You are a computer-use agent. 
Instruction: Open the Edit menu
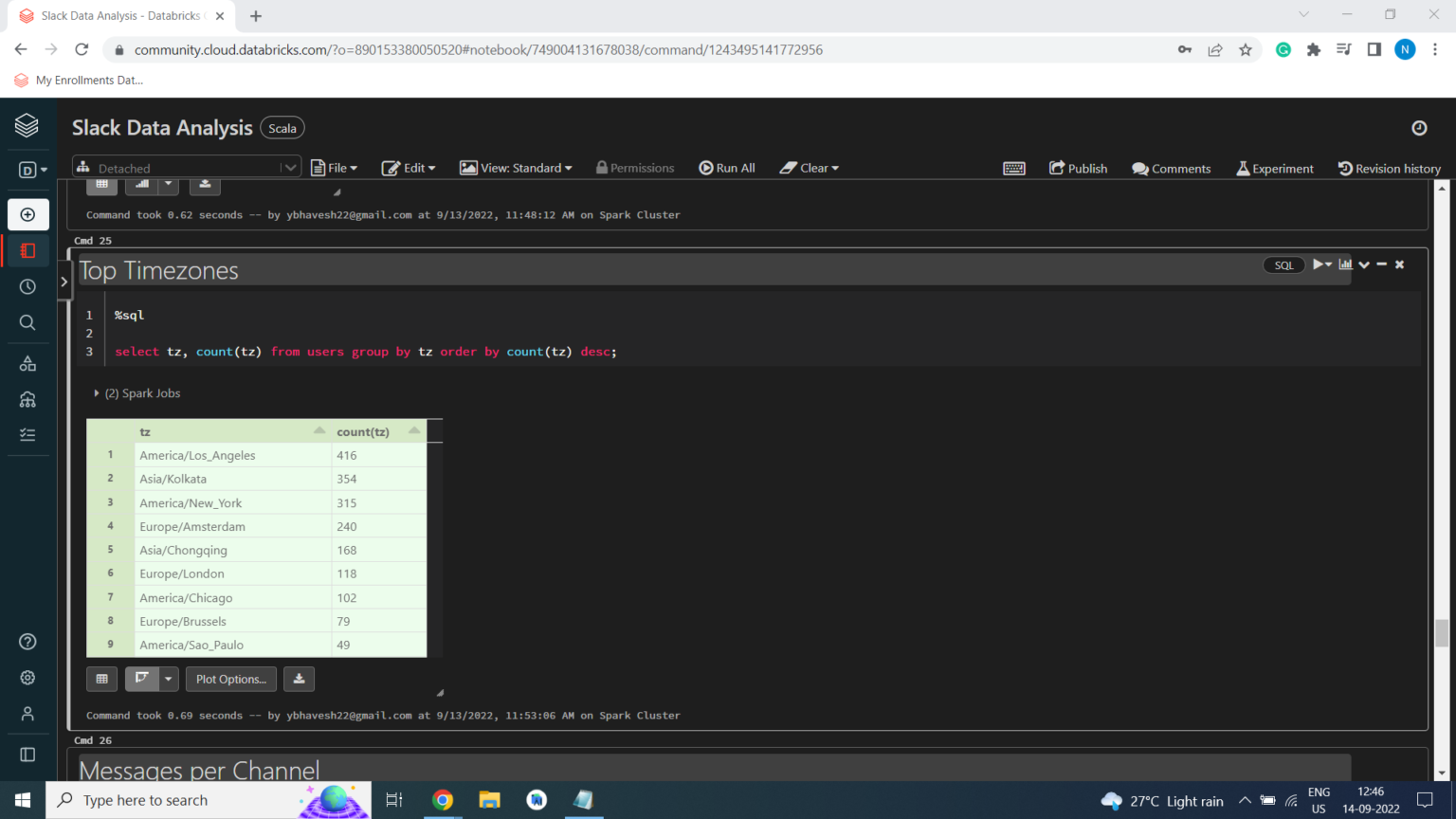tap(409, 168)
